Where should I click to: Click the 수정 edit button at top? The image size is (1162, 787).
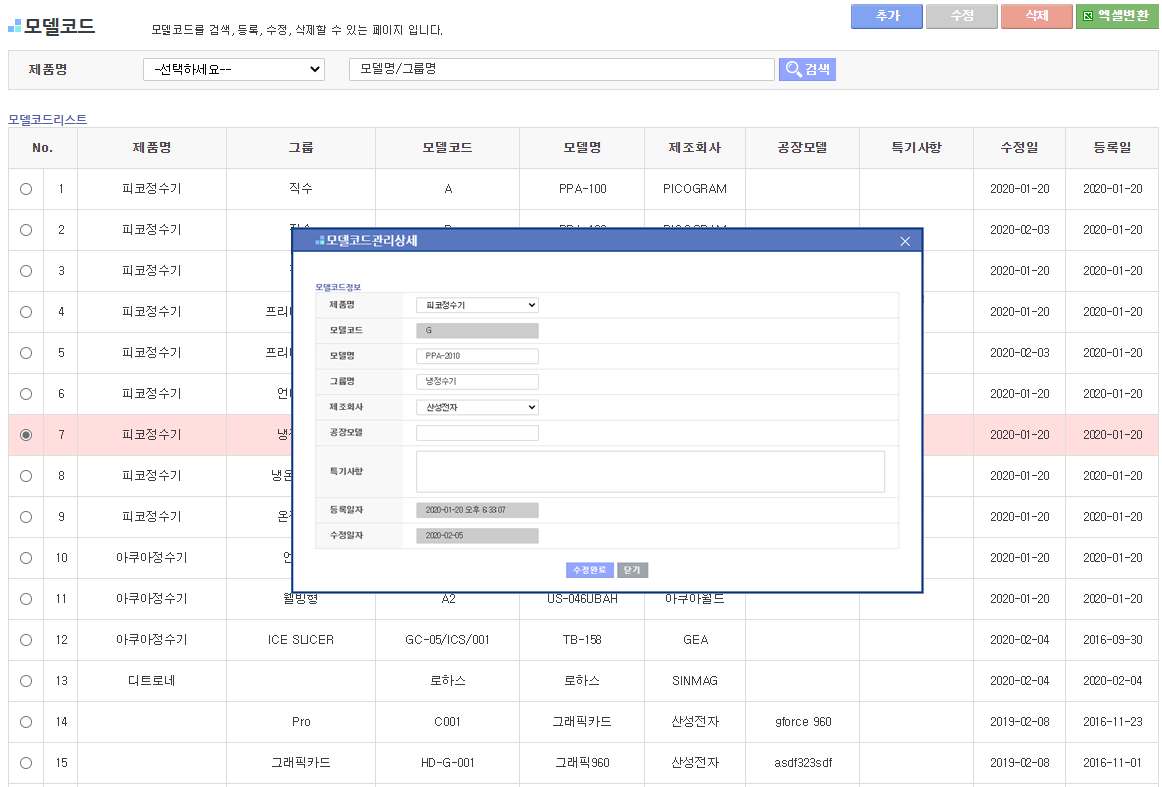click(x=961, y=16)
